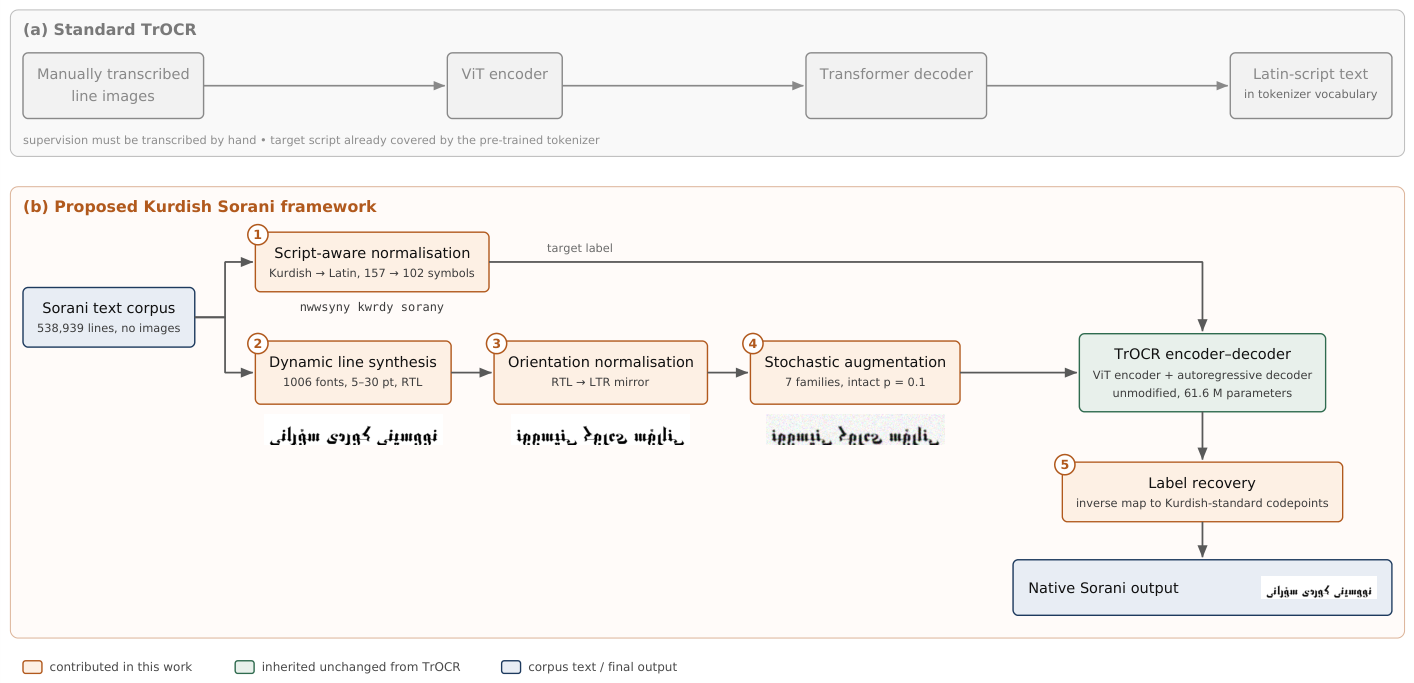Select the Orientation normalisation step

pos(601,372)
